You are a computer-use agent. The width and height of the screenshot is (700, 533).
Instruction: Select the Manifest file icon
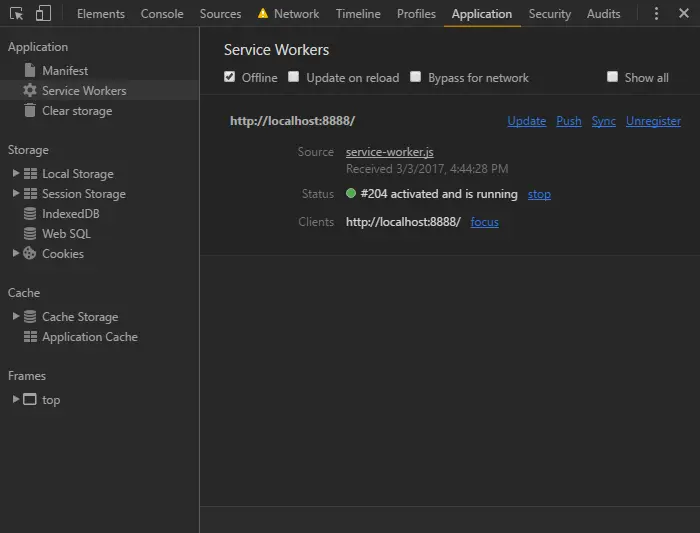(x=30, y=71)
